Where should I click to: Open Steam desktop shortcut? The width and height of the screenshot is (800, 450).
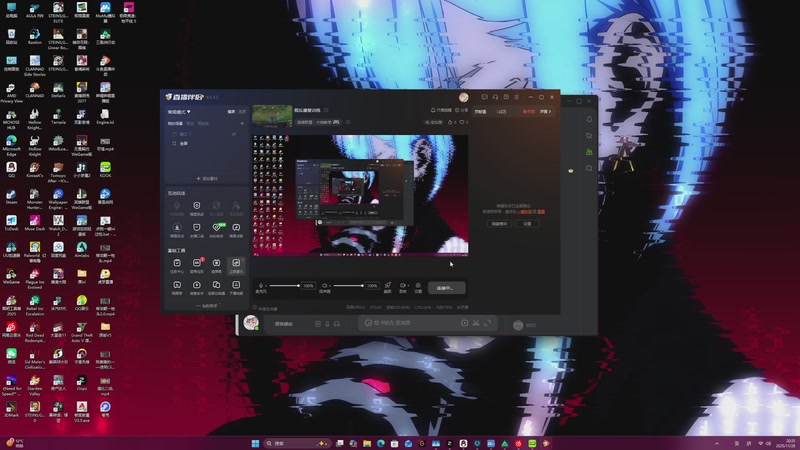click(11, 196)
